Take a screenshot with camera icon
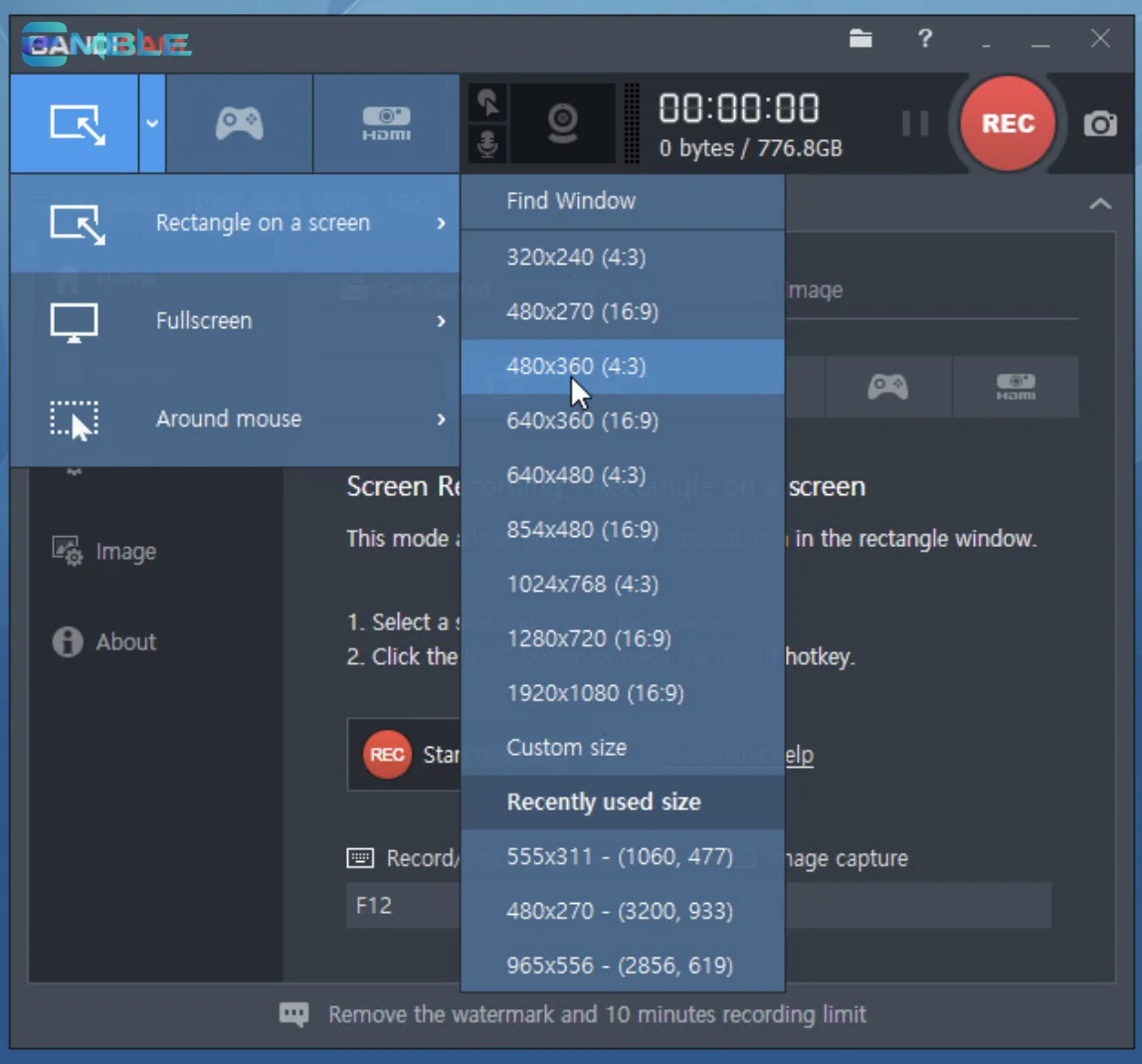Viewport: 1142px width, 1064px height. click(x=1099, y=124)
